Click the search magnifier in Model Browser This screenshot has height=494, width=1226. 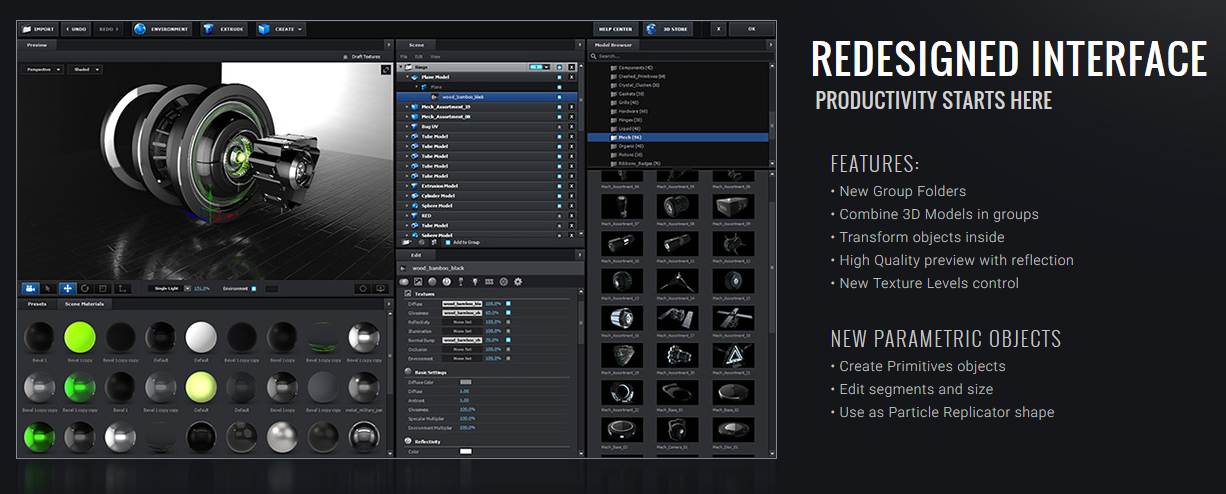(593, 56)
